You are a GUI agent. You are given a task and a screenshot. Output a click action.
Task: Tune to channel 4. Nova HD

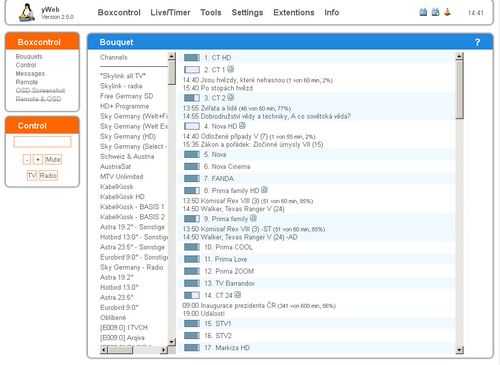tap(220, 126)
